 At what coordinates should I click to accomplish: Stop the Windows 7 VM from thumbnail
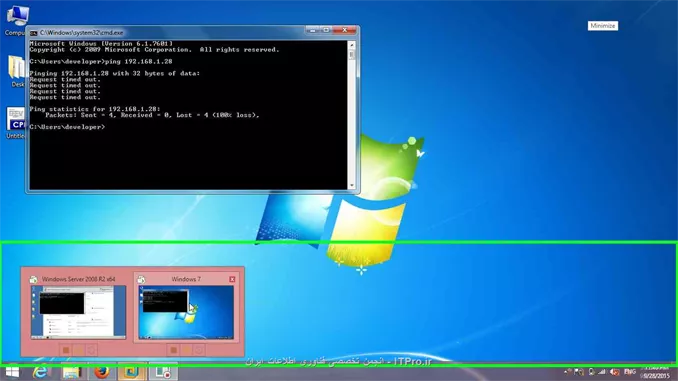(173, 350)
